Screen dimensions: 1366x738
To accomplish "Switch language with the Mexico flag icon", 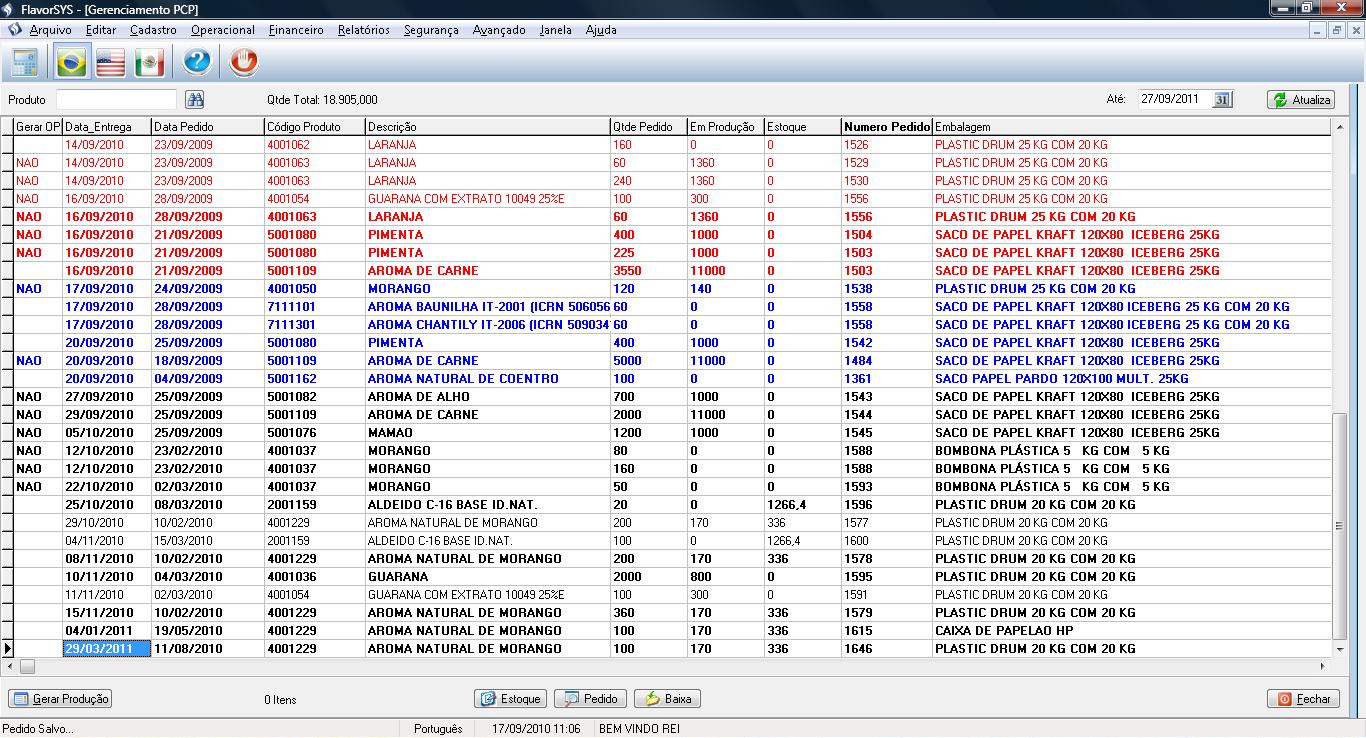I will pyautogui.click(x=149, y=63).
